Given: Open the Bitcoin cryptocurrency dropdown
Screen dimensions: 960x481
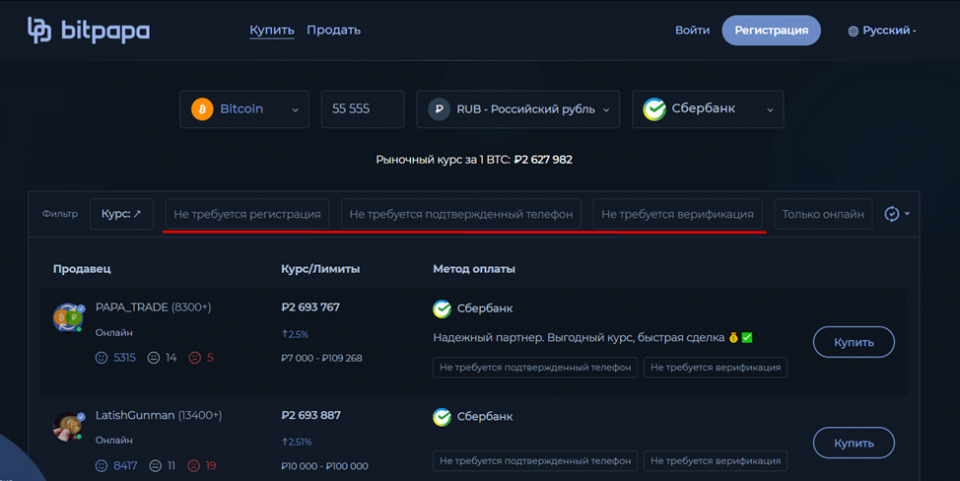Looking at the screenshot, I should (x=245, y=109).
